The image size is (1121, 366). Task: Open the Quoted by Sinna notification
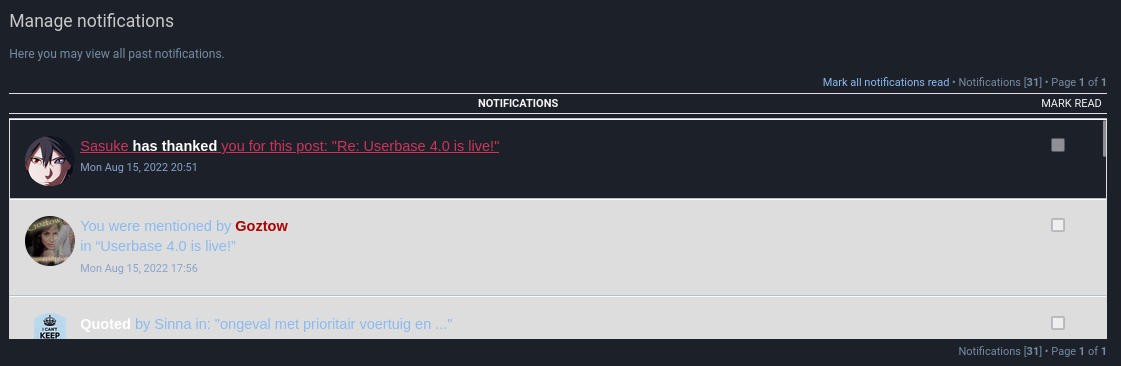(x=266, y=325)
